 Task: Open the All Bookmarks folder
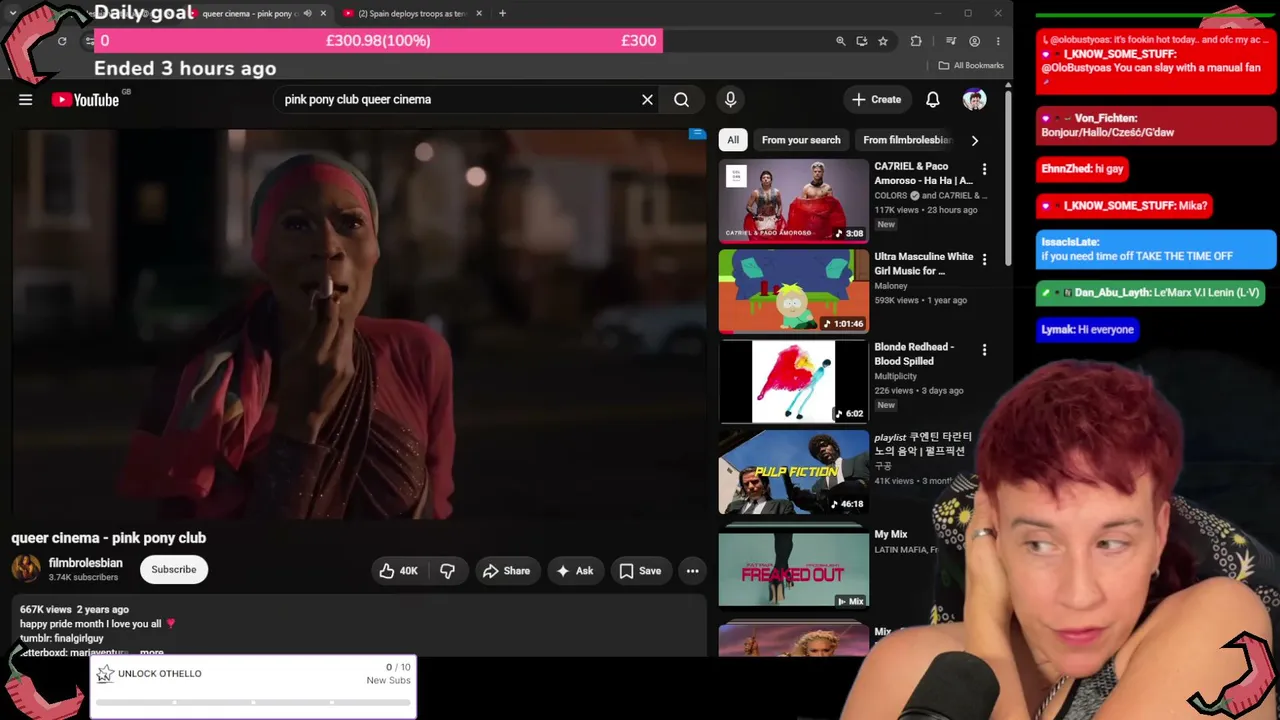coord(971,66)
